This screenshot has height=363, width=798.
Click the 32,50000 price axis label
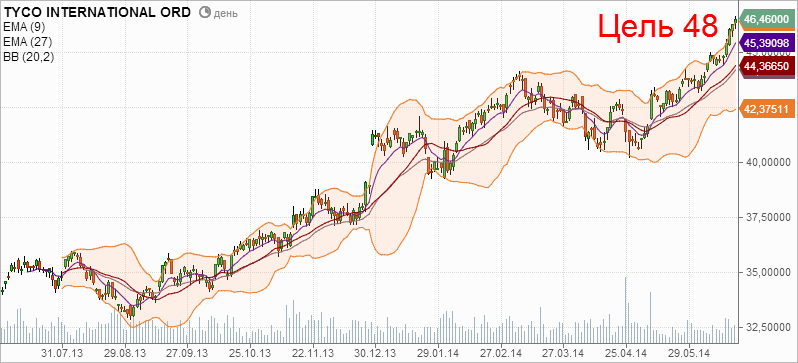pos(767,327)
